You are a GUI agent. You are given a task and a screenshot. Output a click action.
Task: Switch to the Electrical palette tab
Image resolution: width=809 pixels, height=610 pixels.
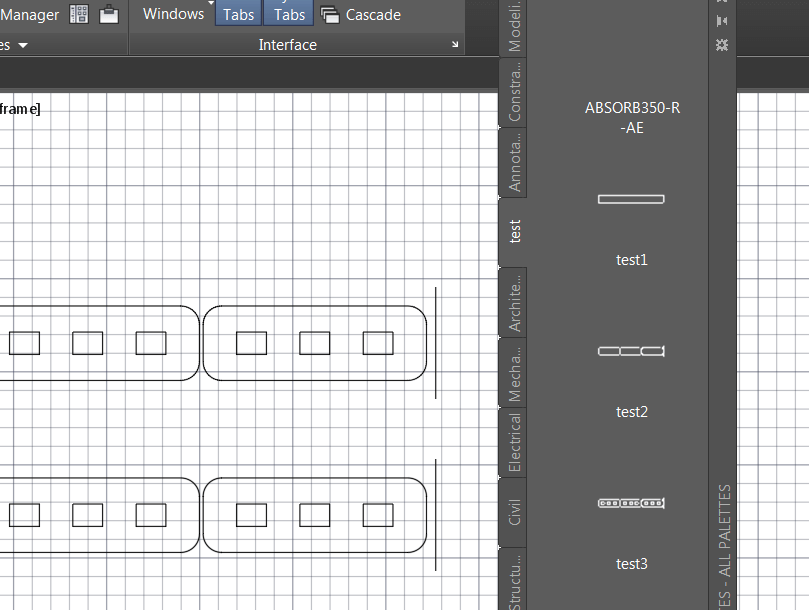pos(514,440)
